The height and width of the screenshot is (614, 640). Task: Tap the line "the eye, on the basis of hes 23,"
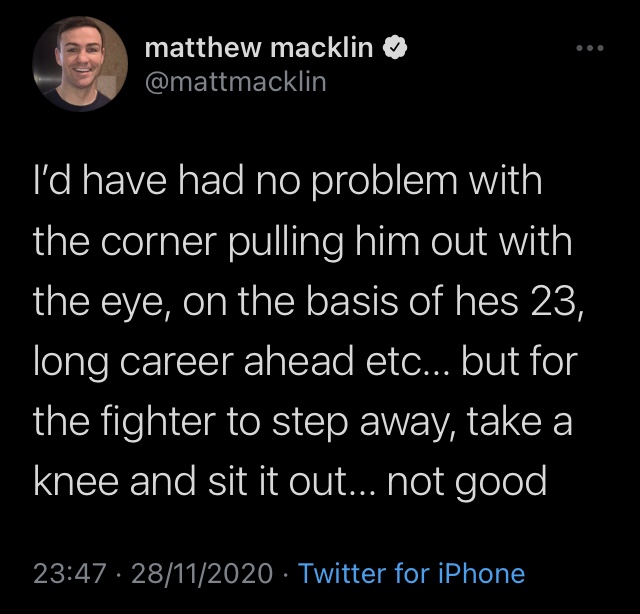click(309, 303)
